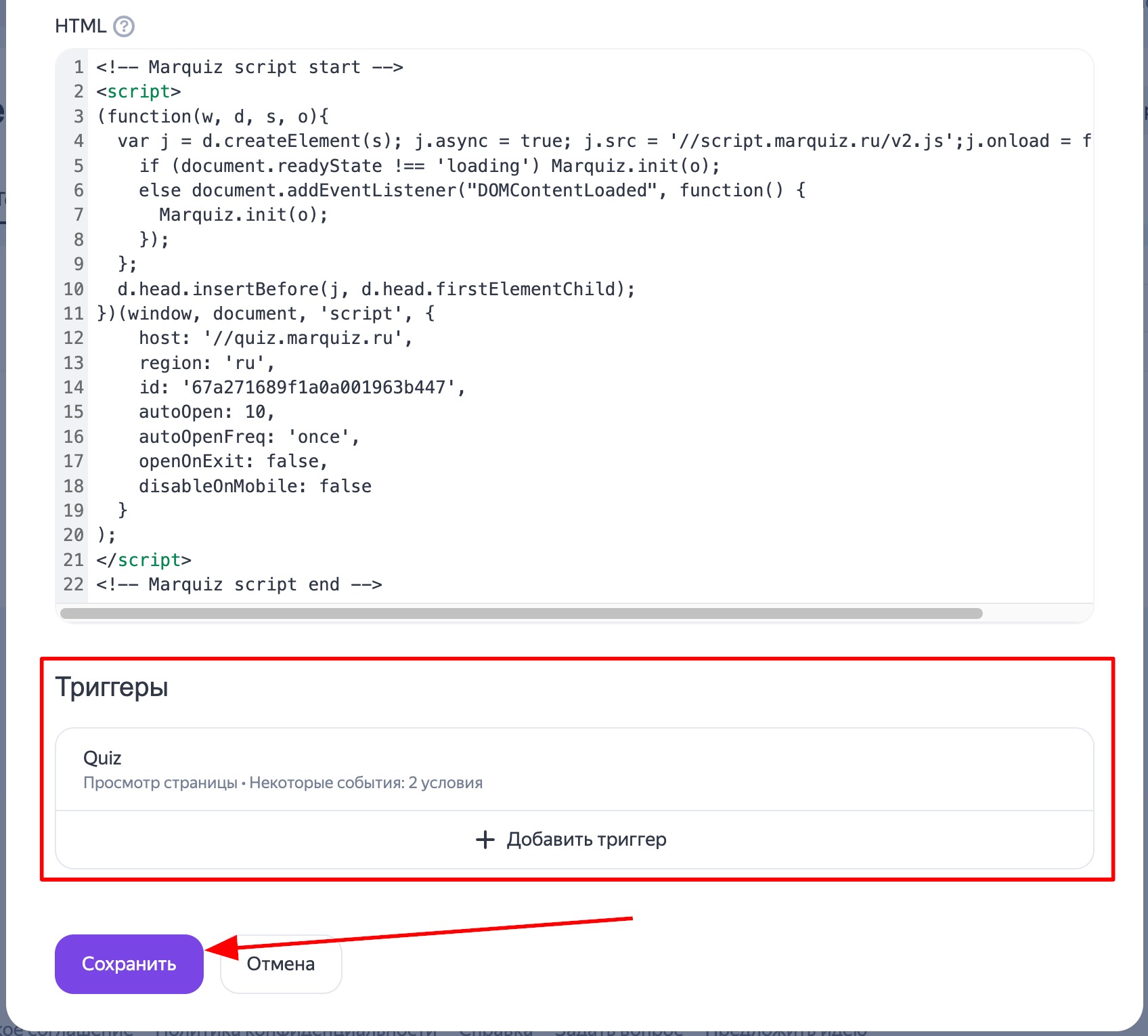Click the horizontal scrollbar of code editor
This screenshot has height=1036, width=1148.
click(521, 613)
